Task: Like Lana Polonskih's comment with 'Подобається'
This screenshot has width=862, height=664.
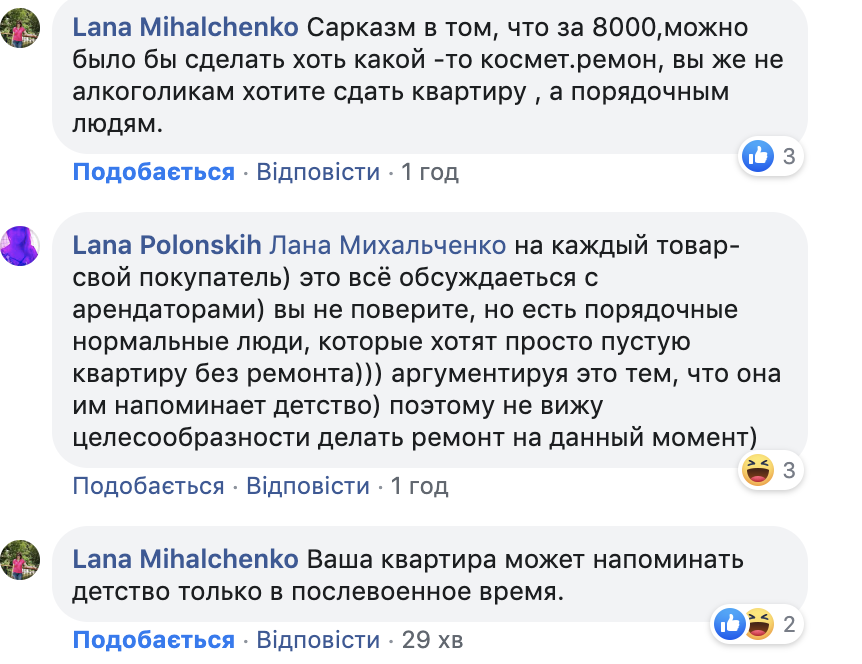Action: pos(148,486)
